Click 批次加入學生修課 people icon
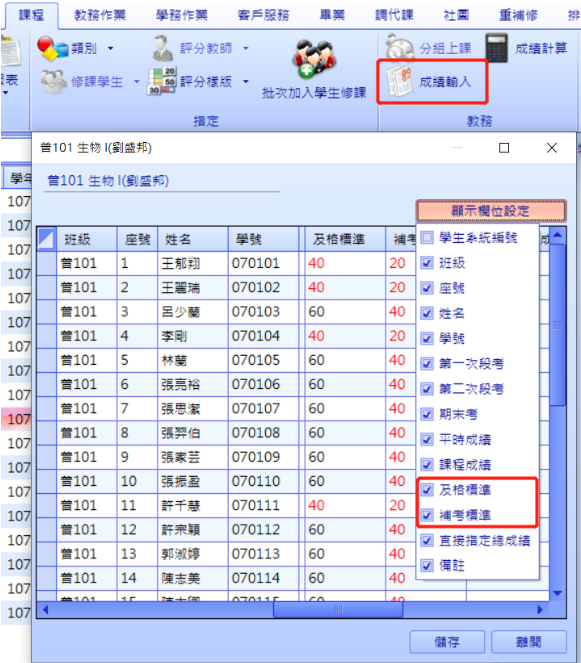 coord(314,58)
